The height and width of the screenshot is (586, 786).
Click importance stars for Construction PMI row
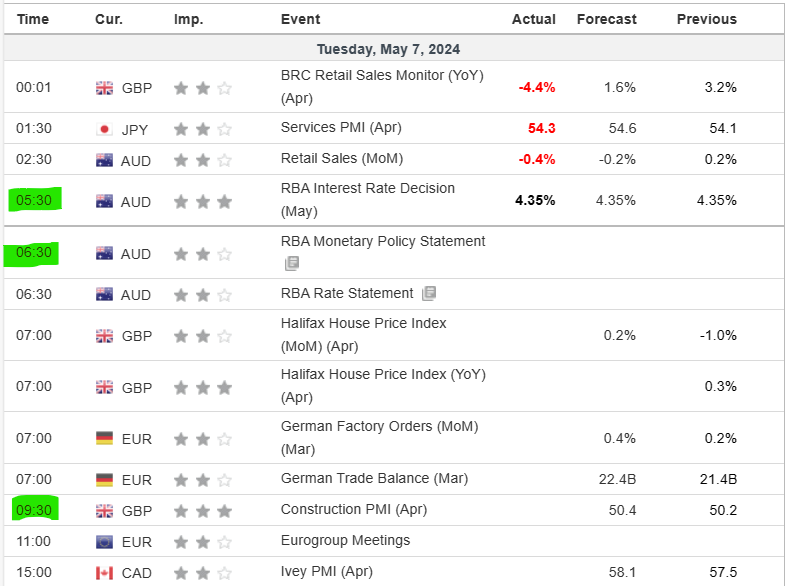pyautogui.click(x=202, y=511)
